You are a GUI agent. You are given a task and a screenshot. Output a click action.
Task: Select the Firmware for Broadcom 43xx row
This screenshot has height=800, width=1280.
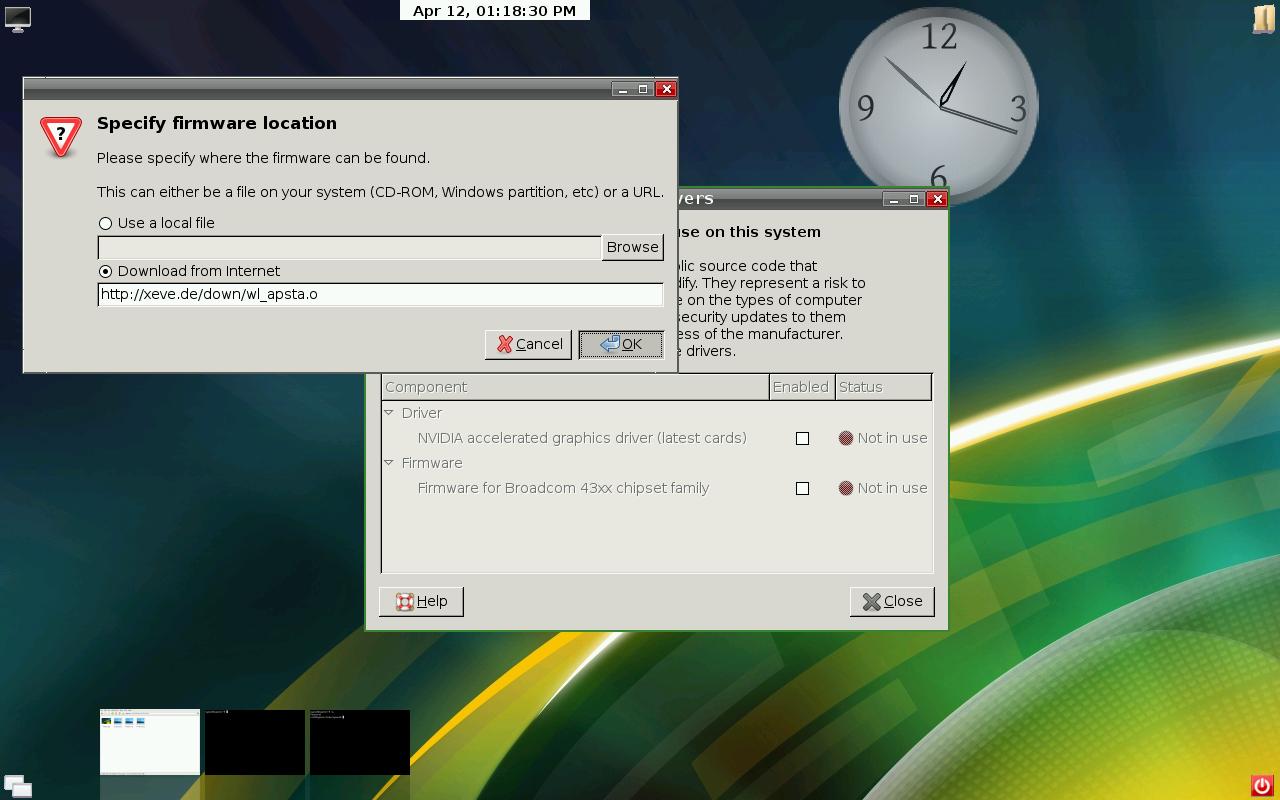(x=657, y=488)
